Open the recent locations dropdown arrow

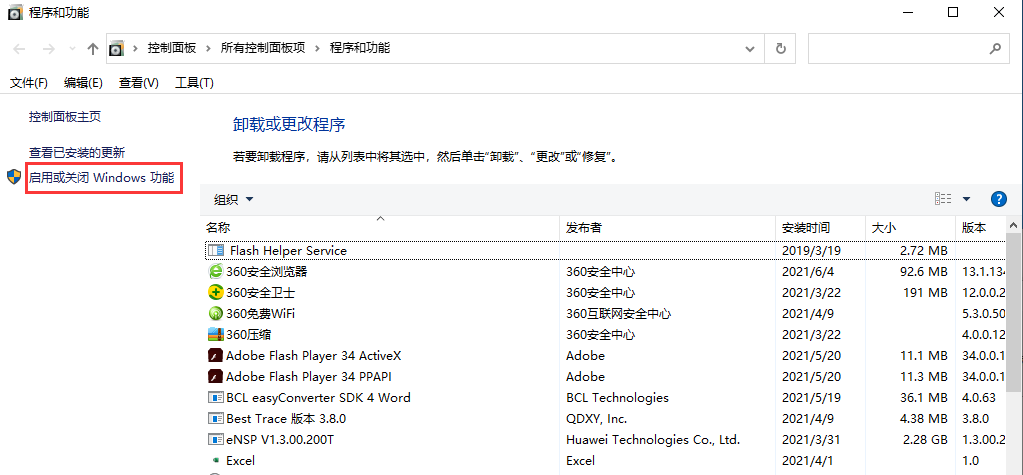(72, 48)
